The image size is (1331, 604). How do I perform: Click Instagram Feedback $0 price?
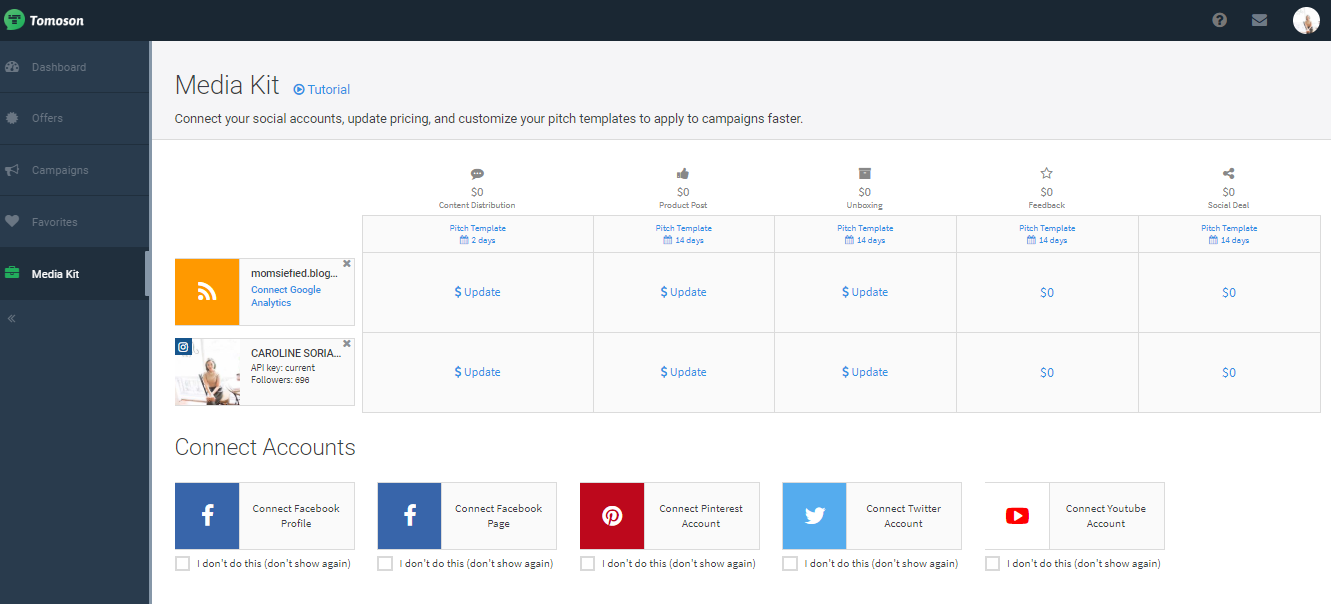(1047, 372)
